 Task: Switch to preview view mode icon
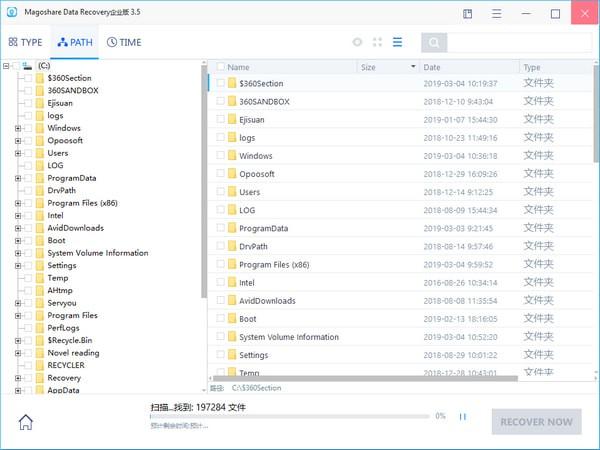point(357,42)
